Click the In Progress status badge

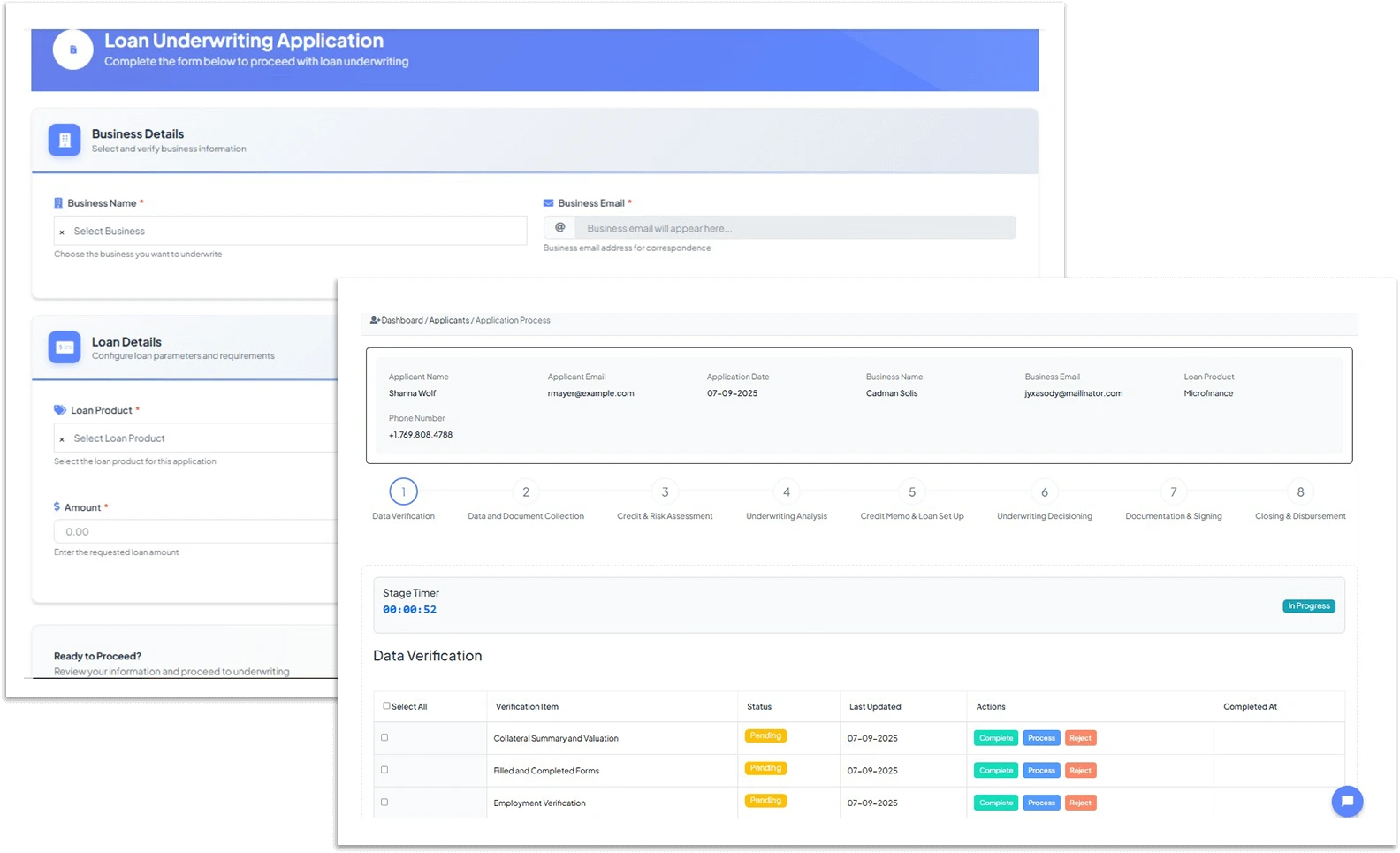point(1309,606)
